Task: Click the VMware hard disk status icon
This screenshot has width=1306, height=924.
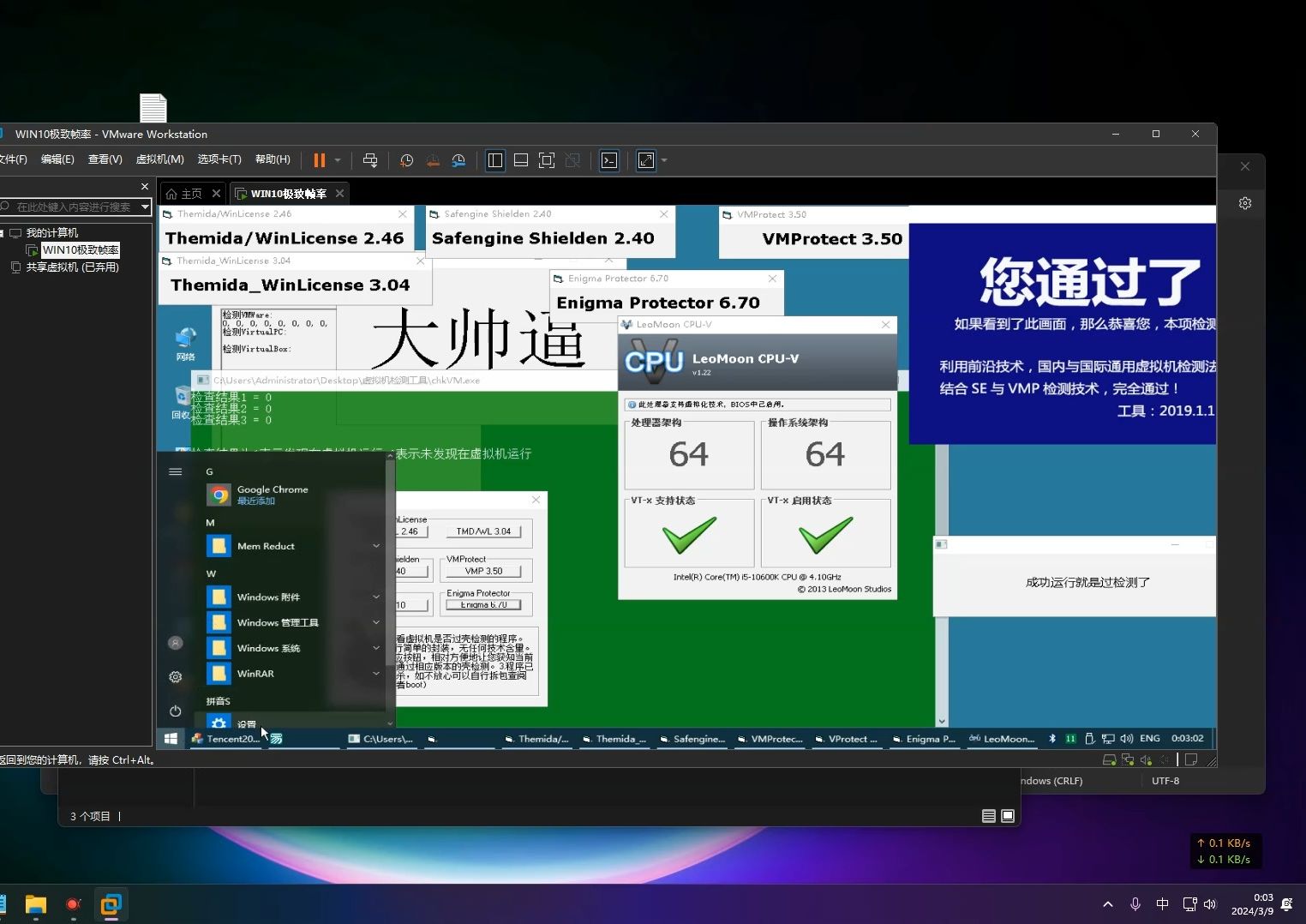Action: pyautogui.click(x=1109, y=759)
